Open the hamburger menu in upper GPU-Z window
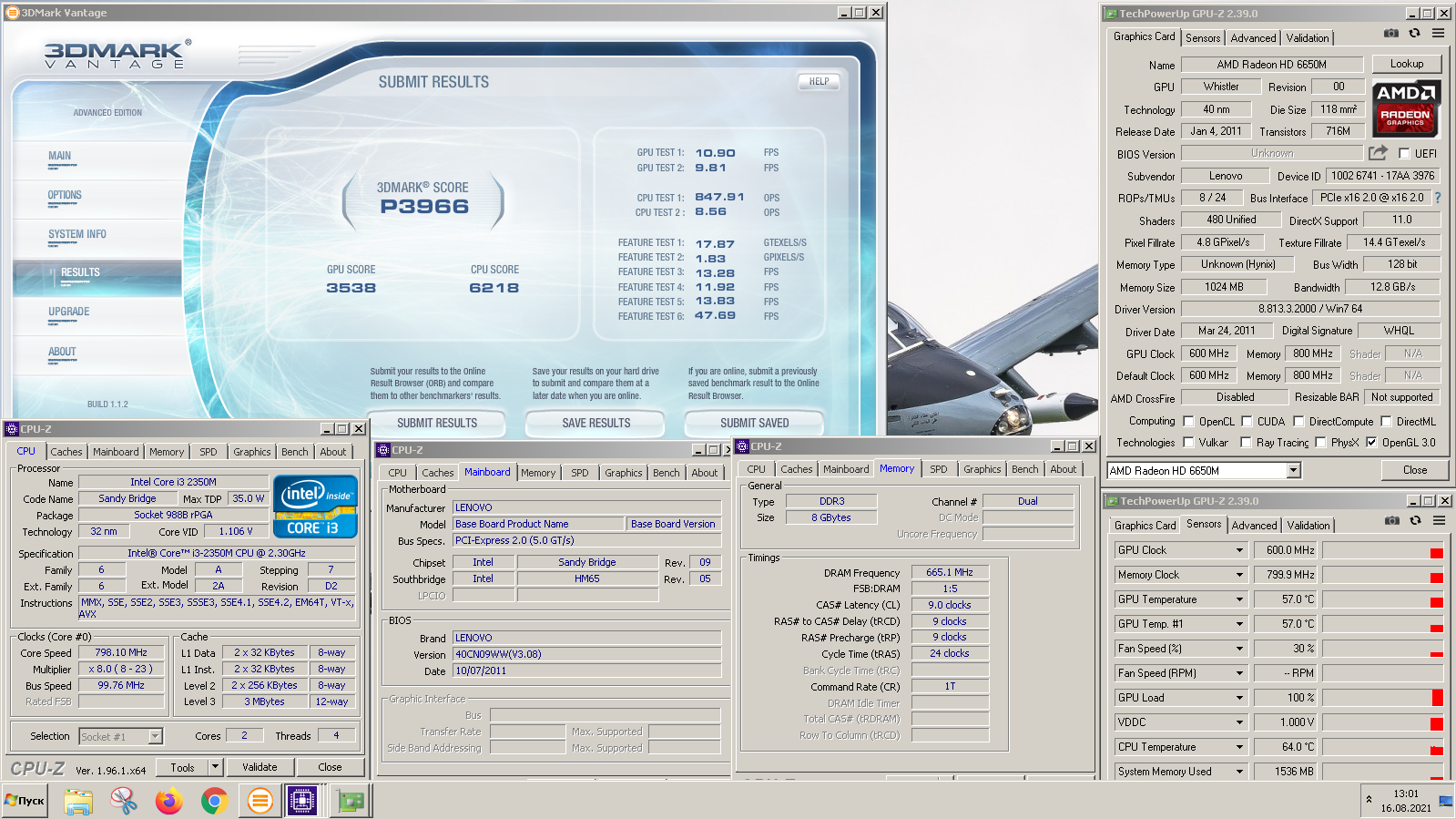The image size is (1456, 819). pos(1438,34)
